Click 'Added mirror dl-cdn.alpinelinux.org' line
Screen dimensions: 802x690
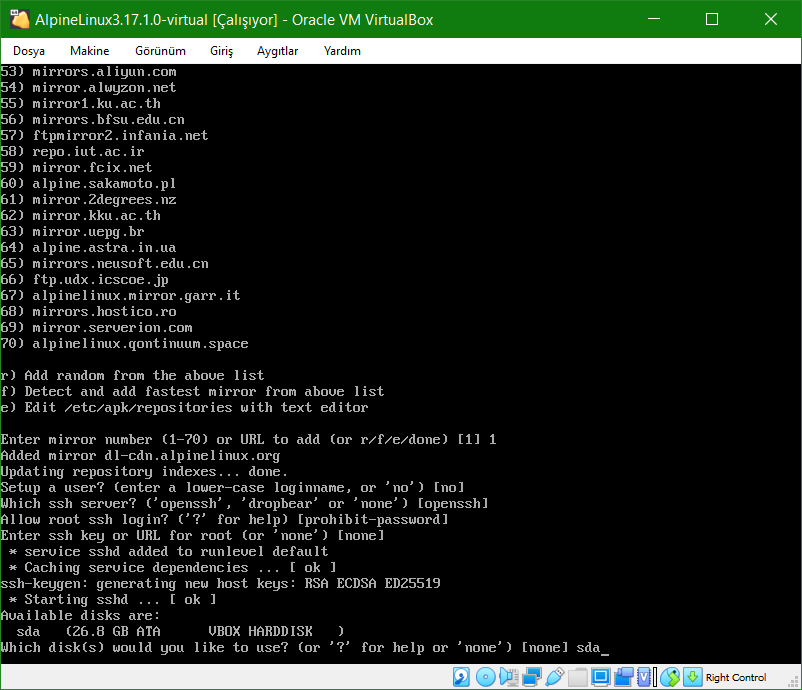(x=140, y=456)
